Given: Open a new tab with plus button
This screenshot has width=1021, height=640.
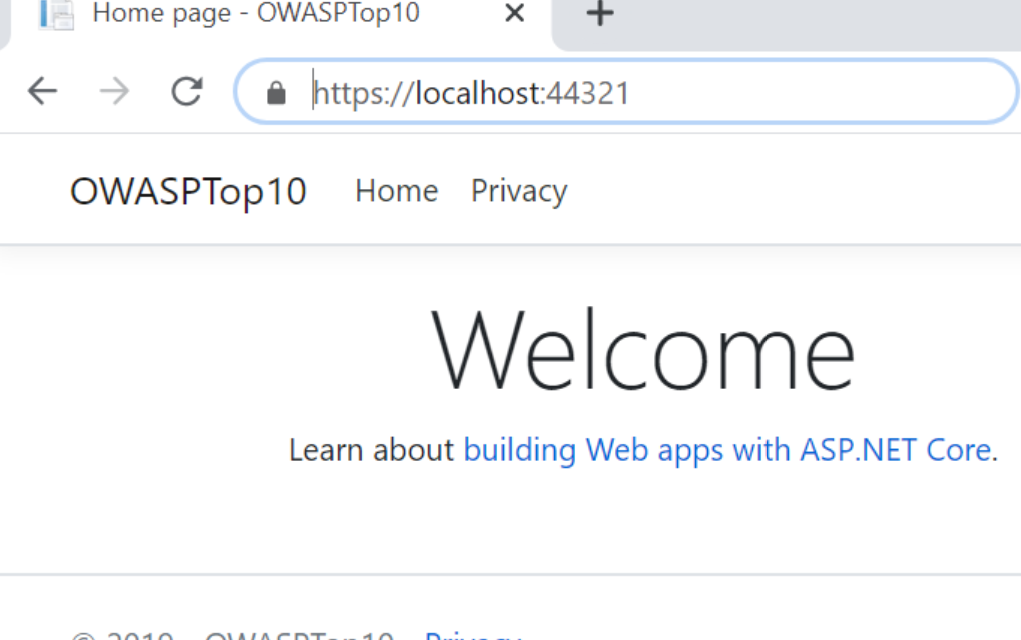Looking at the screenshot, I should pos(599,14).
